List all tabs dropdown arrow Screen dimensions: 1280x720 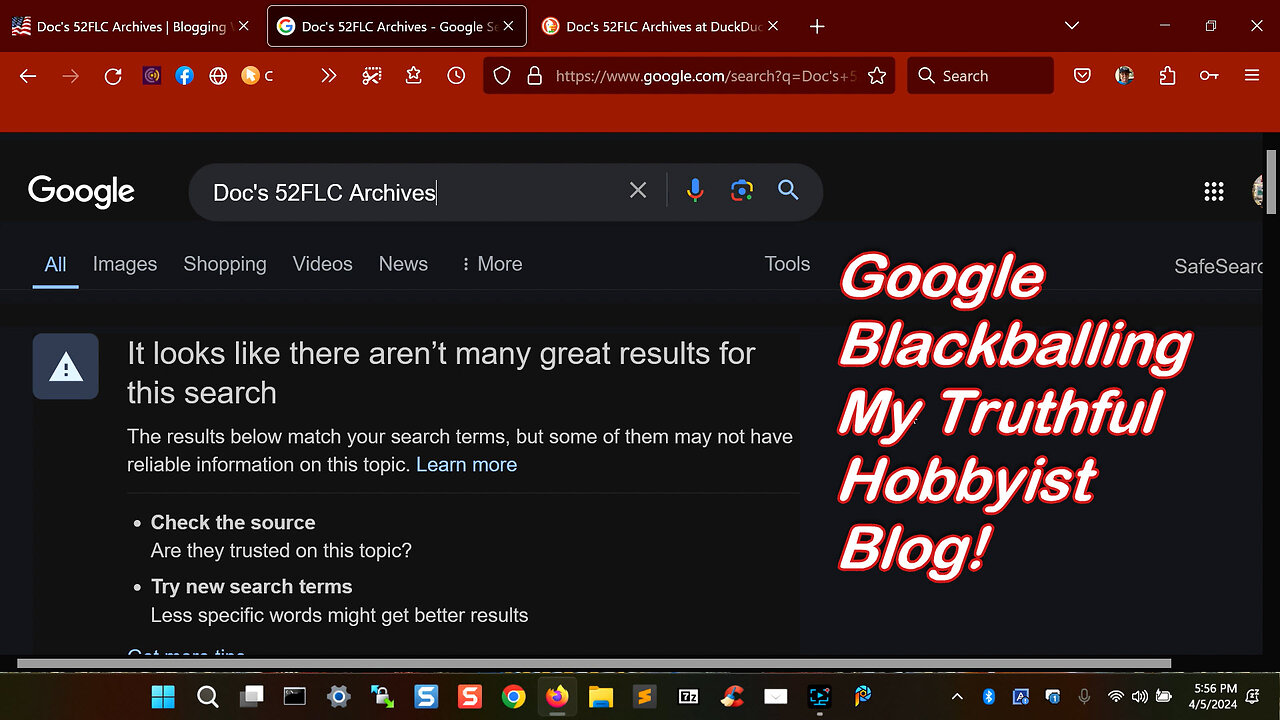(1072, 26)
